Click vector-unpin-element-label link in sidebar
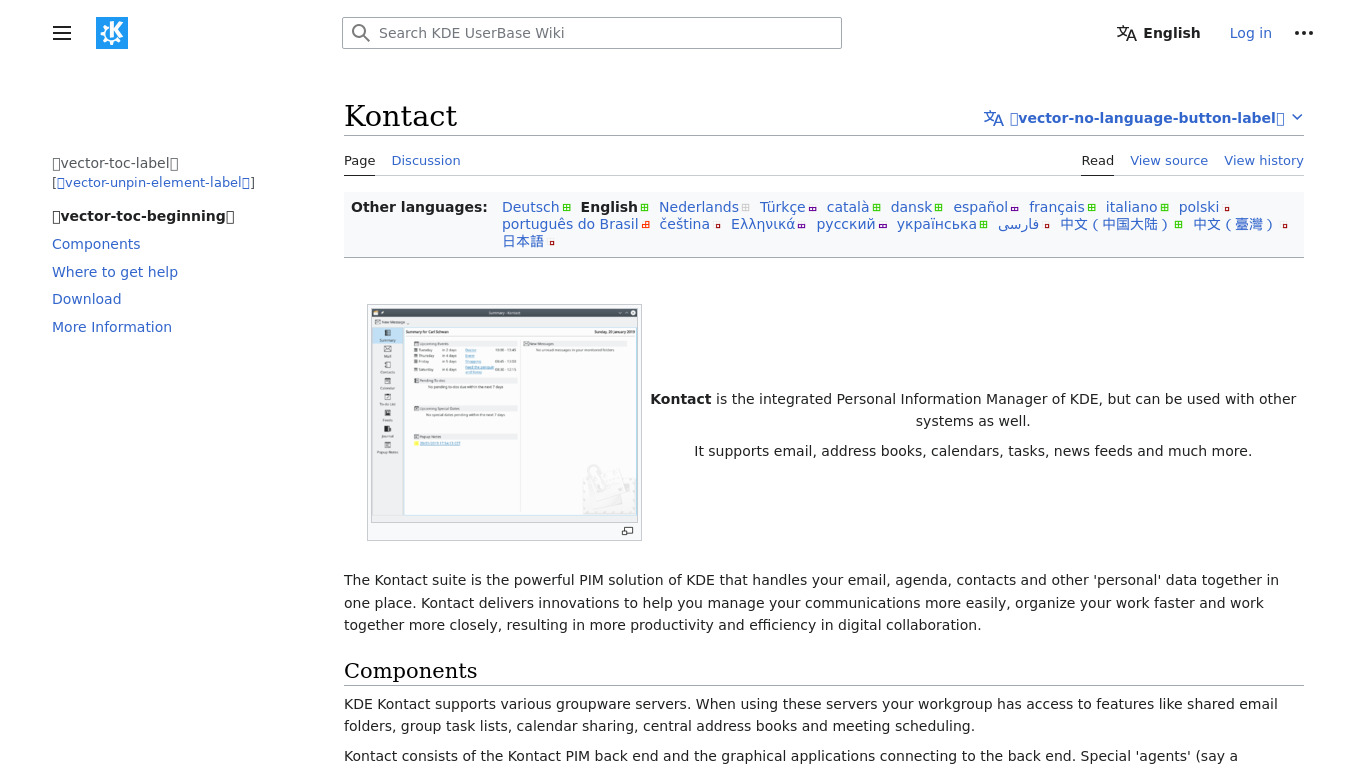 tap(153, 182)
